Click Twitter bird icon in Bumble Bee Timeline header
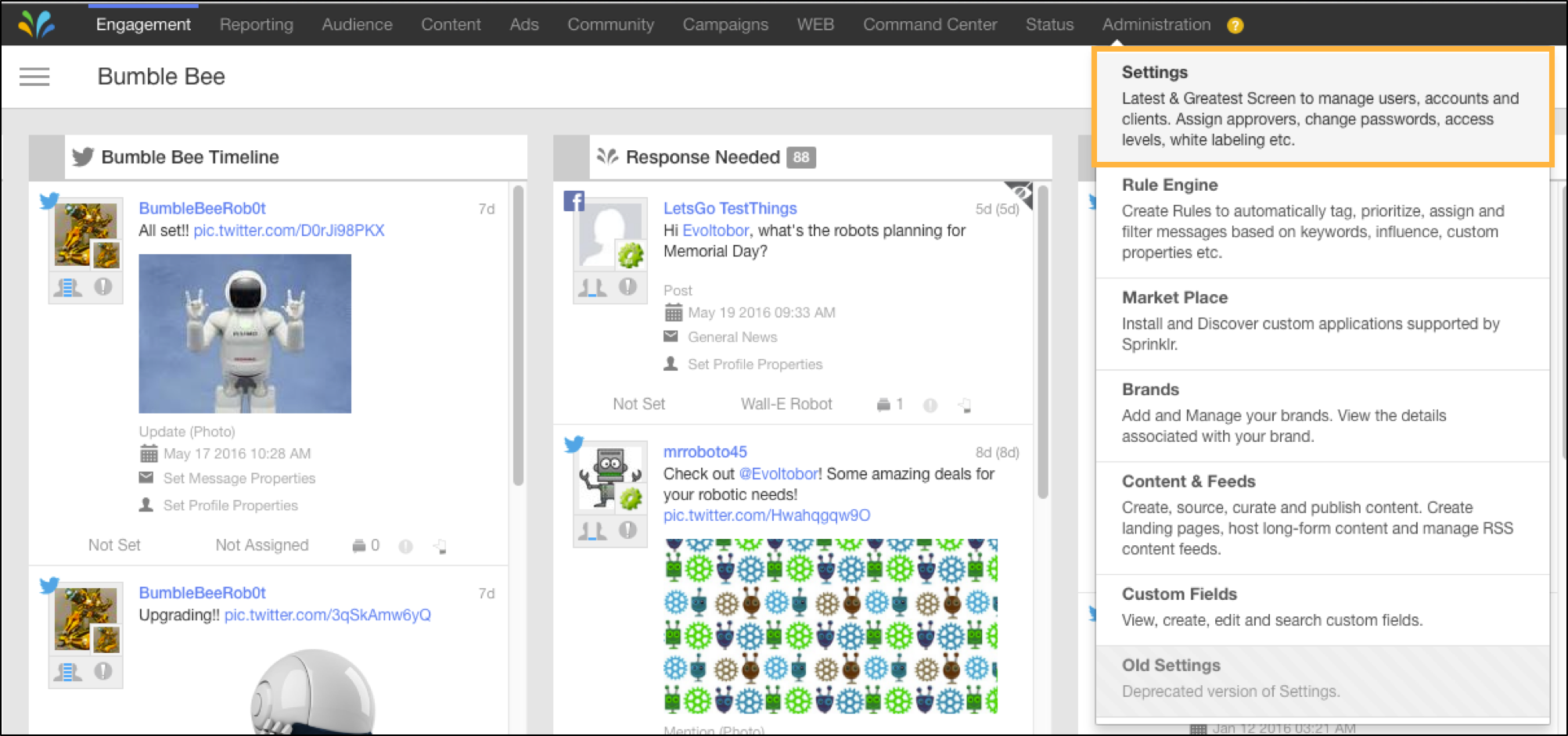 (x=83, y=157)
